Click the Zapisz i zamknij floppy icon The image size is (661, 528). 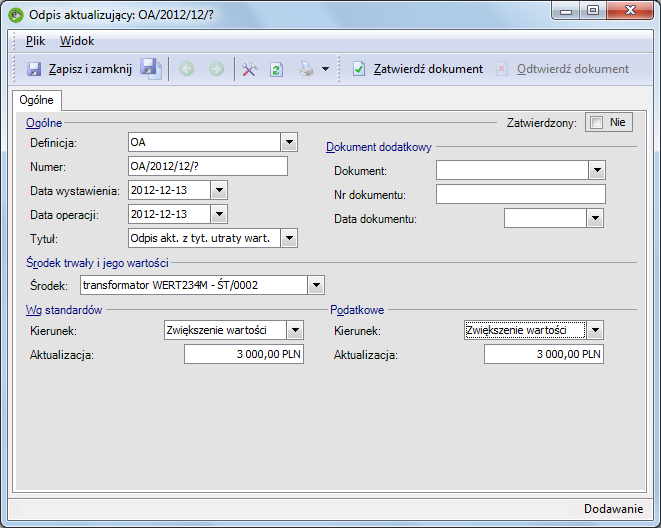click(x=34, y=69)
